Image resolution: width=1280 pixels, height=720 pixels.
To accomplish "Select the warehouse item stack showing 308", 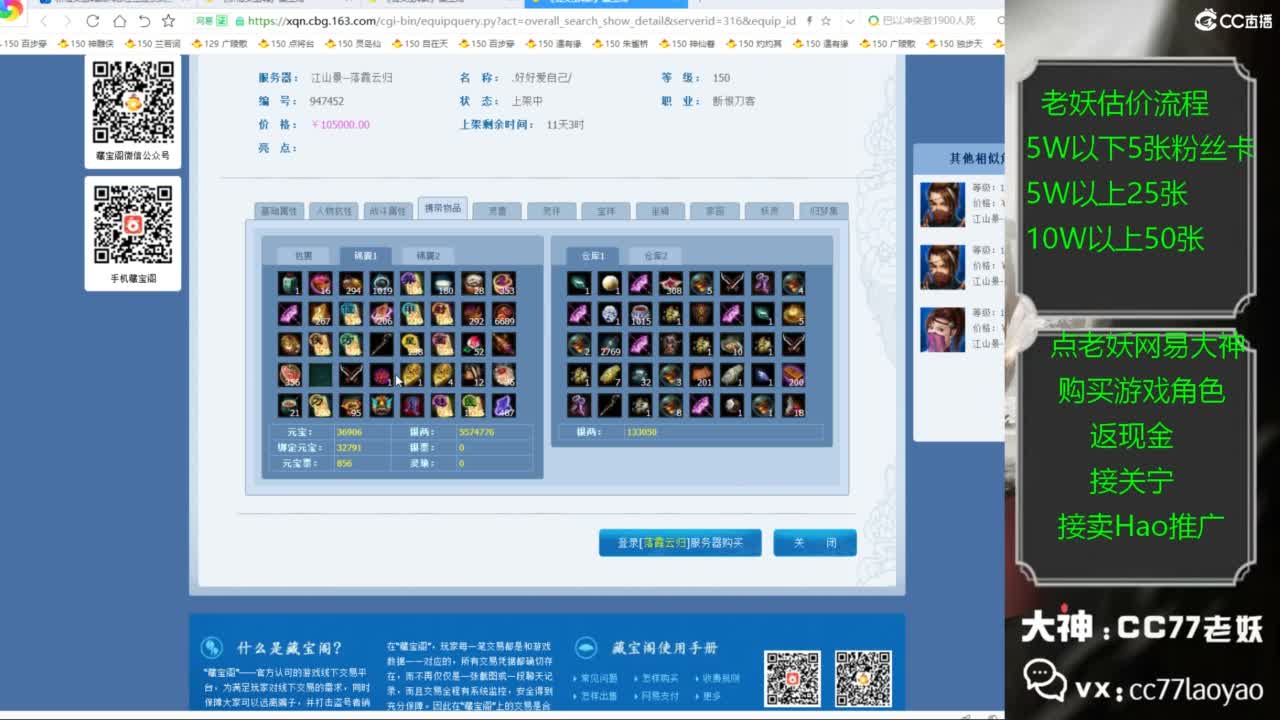I will click(x=671, y=284).
